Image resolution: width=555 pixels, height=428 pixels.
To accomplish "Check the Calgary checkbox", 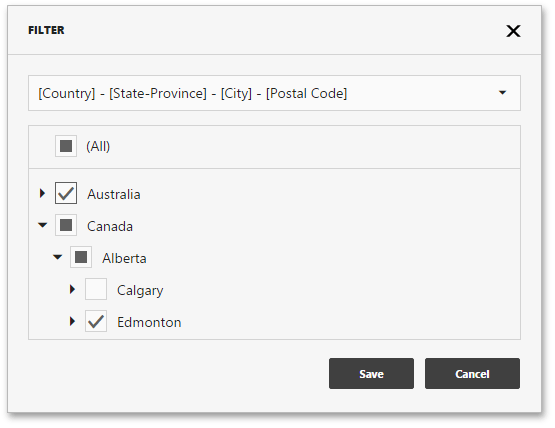I will [x=96, y=289].
